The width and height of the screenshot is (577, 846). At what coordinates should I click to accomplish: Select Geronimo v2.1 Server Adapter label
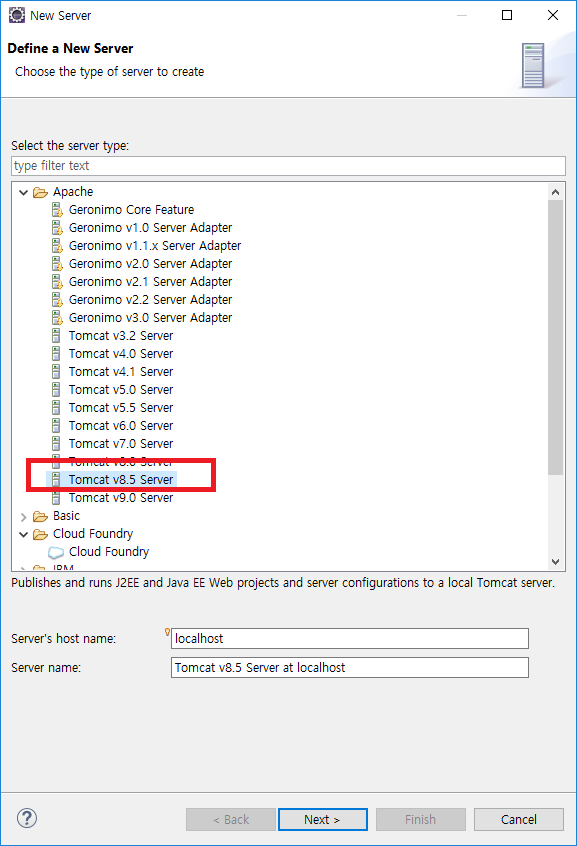point(150,282)
